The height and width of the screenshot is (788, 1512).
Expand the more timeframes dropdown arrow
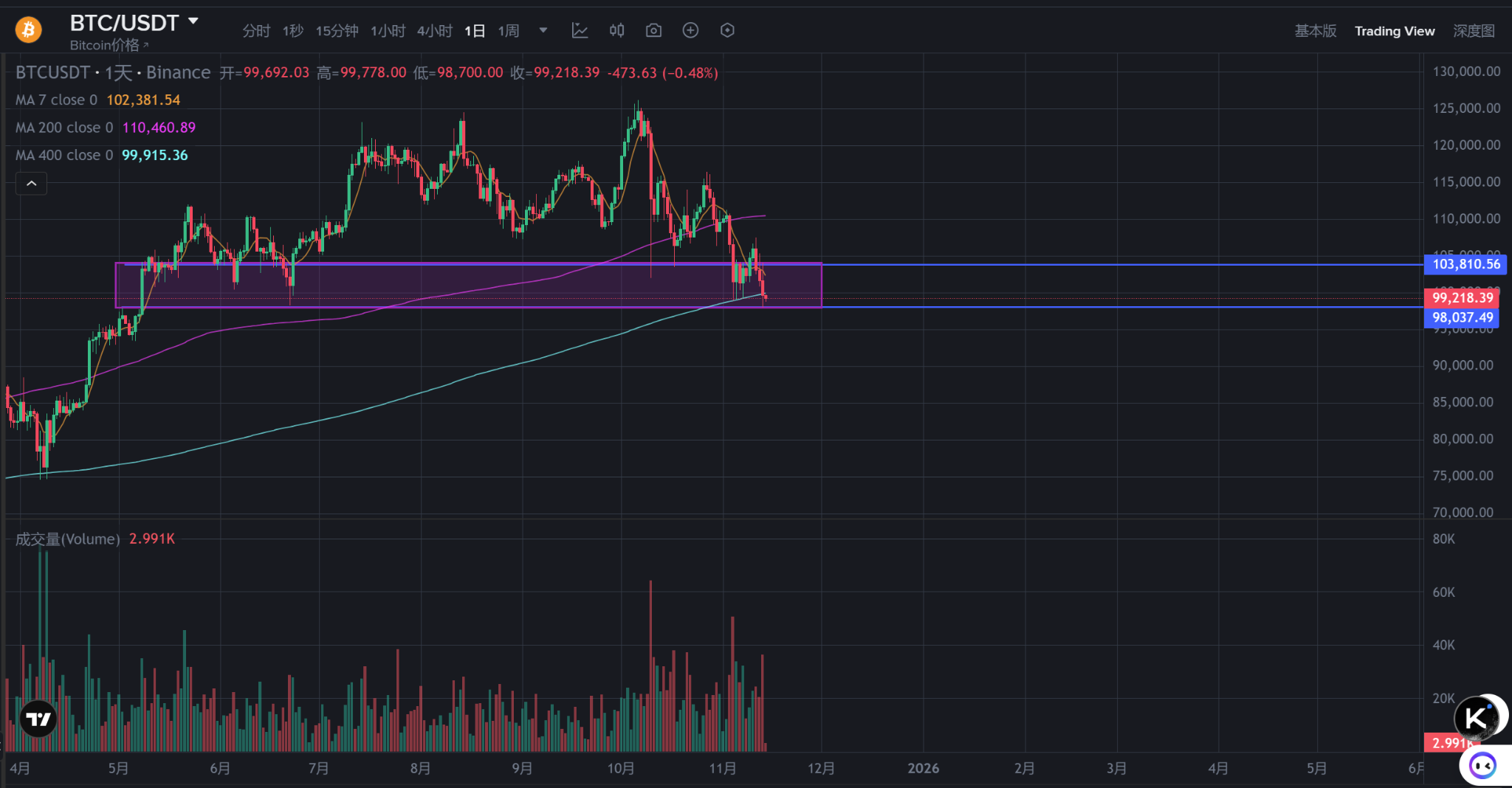543,30
